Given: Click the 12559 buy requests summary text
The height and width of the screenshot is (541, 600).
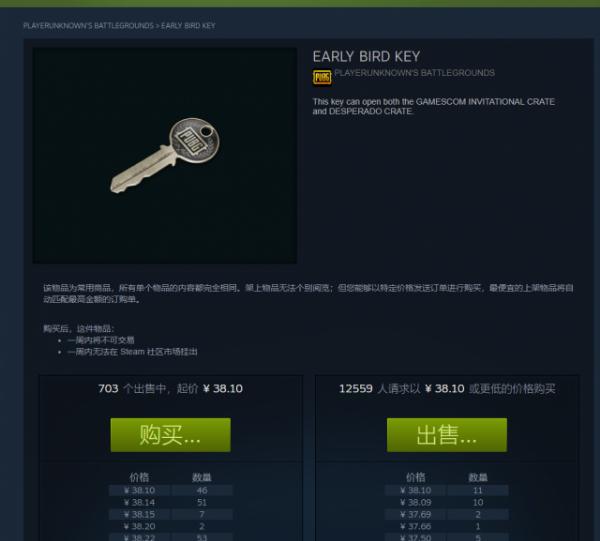Looking at the screenshot, I should (447, 389).
